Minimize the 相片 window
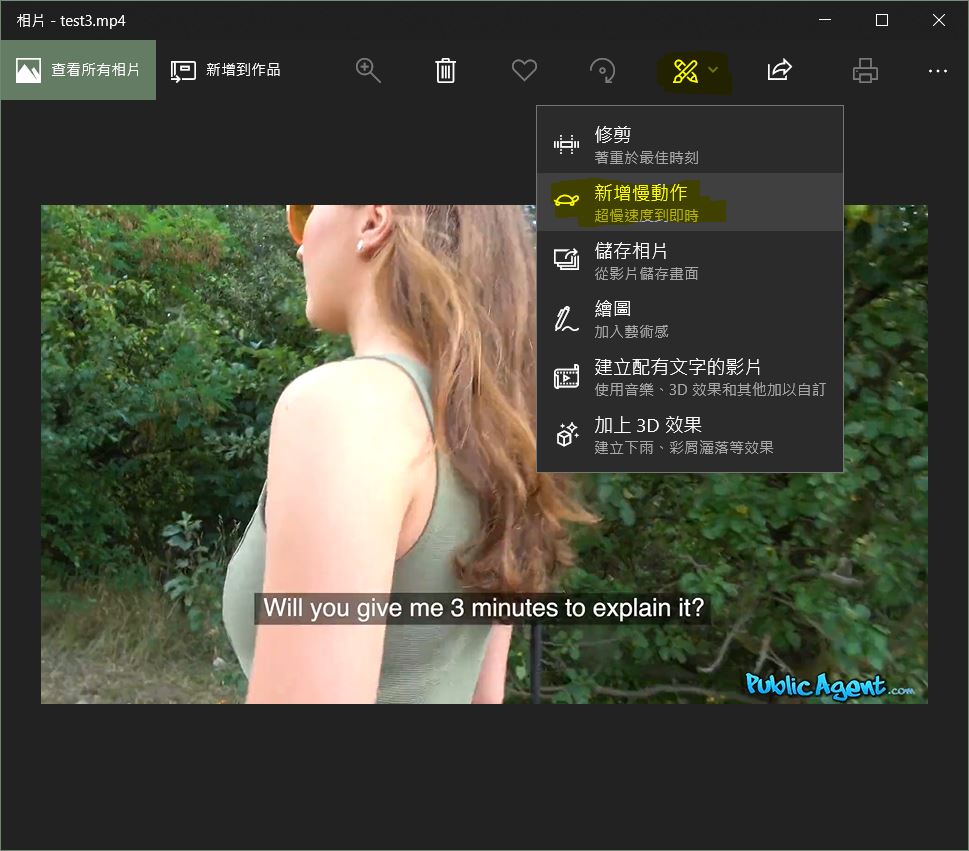969x851 pixels. (824, 20)
